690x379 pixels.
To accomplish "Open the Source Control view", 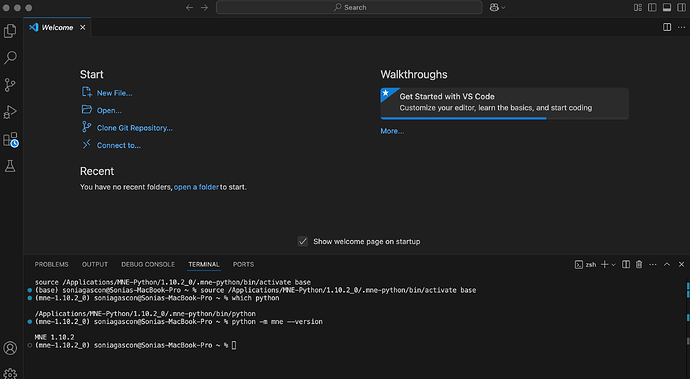I will [x=10, y=85].
